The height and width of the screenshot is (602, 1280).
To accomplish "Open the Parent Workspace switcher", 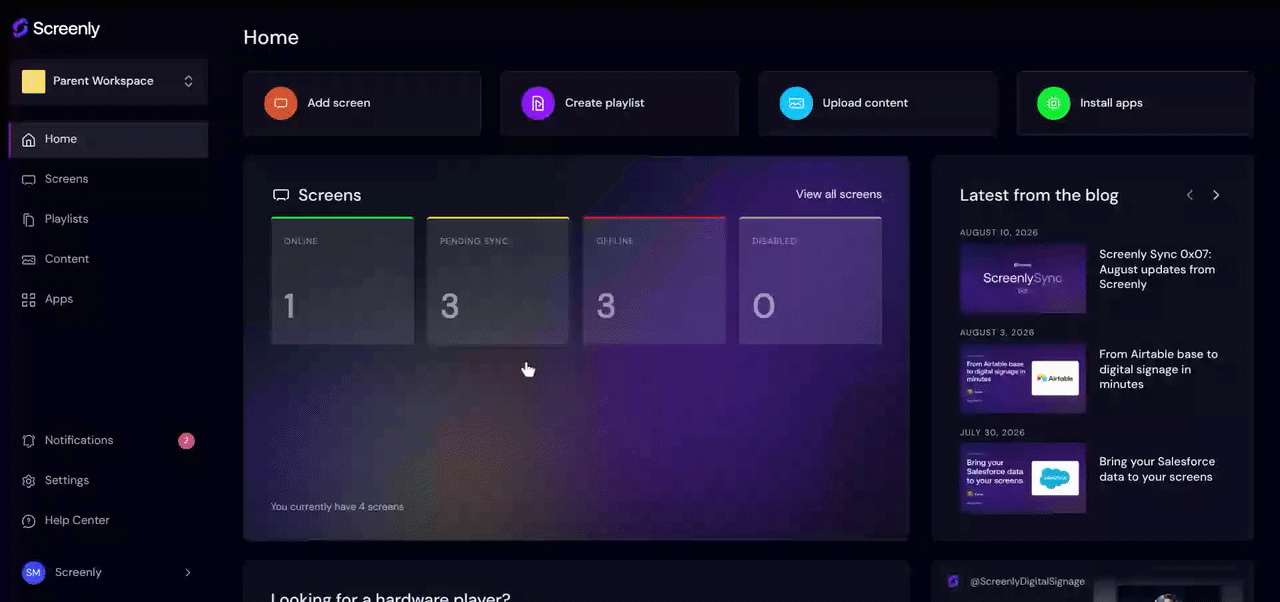I will [109, 81].
